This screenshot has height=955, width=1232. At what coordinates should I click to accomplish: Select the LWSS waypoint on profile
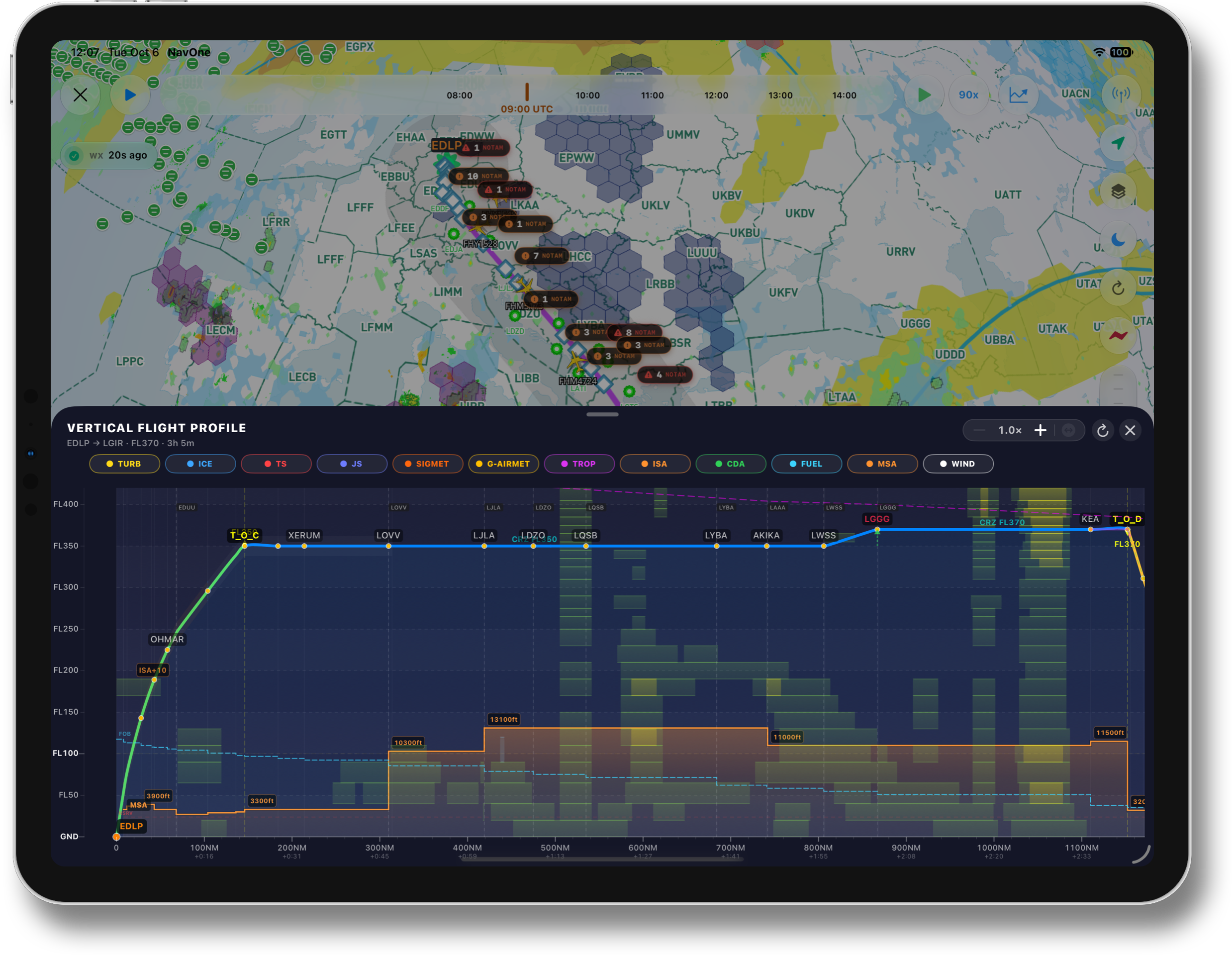823,535
